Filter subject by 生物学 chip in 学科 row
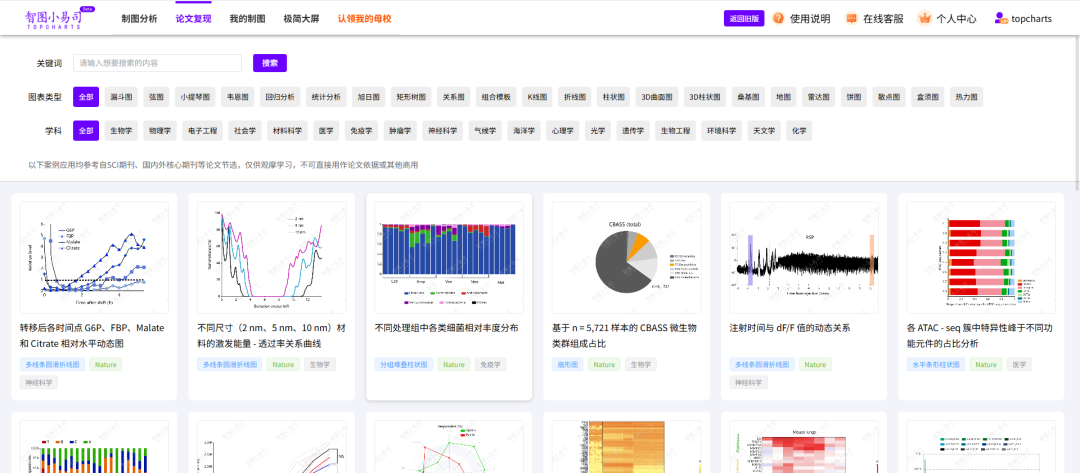This screenshot has width=1080, height=473. [122, 131]
